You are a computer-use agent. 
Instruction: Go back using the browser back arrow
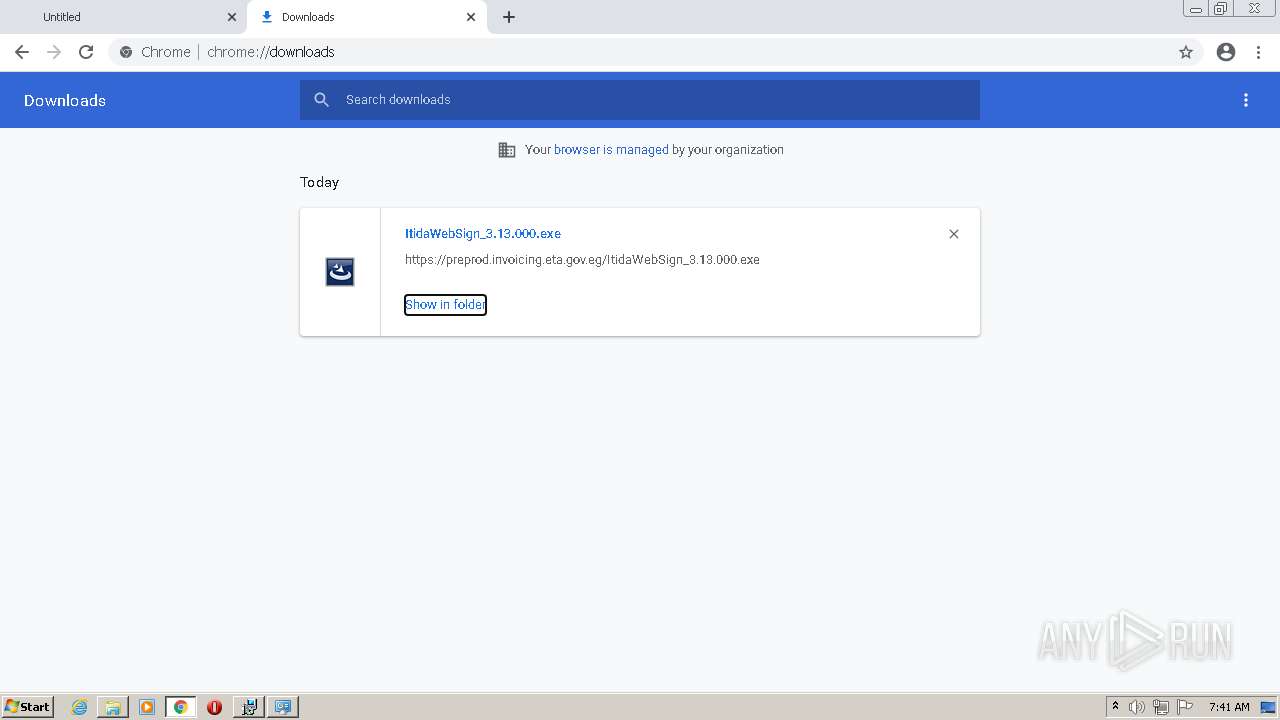tap(22, 52)
